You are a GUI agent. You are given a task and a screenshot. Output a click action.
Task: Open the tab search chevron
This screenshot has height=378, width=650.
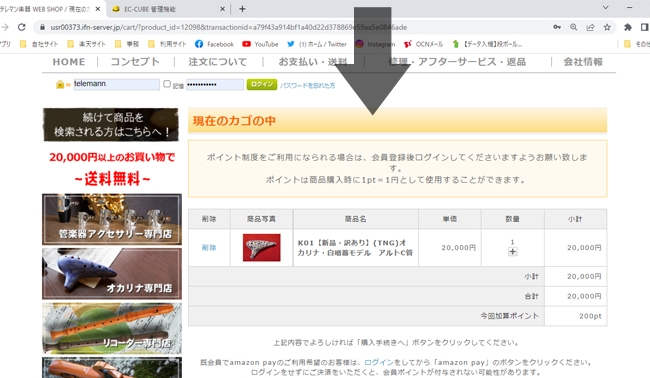(606, 8)
